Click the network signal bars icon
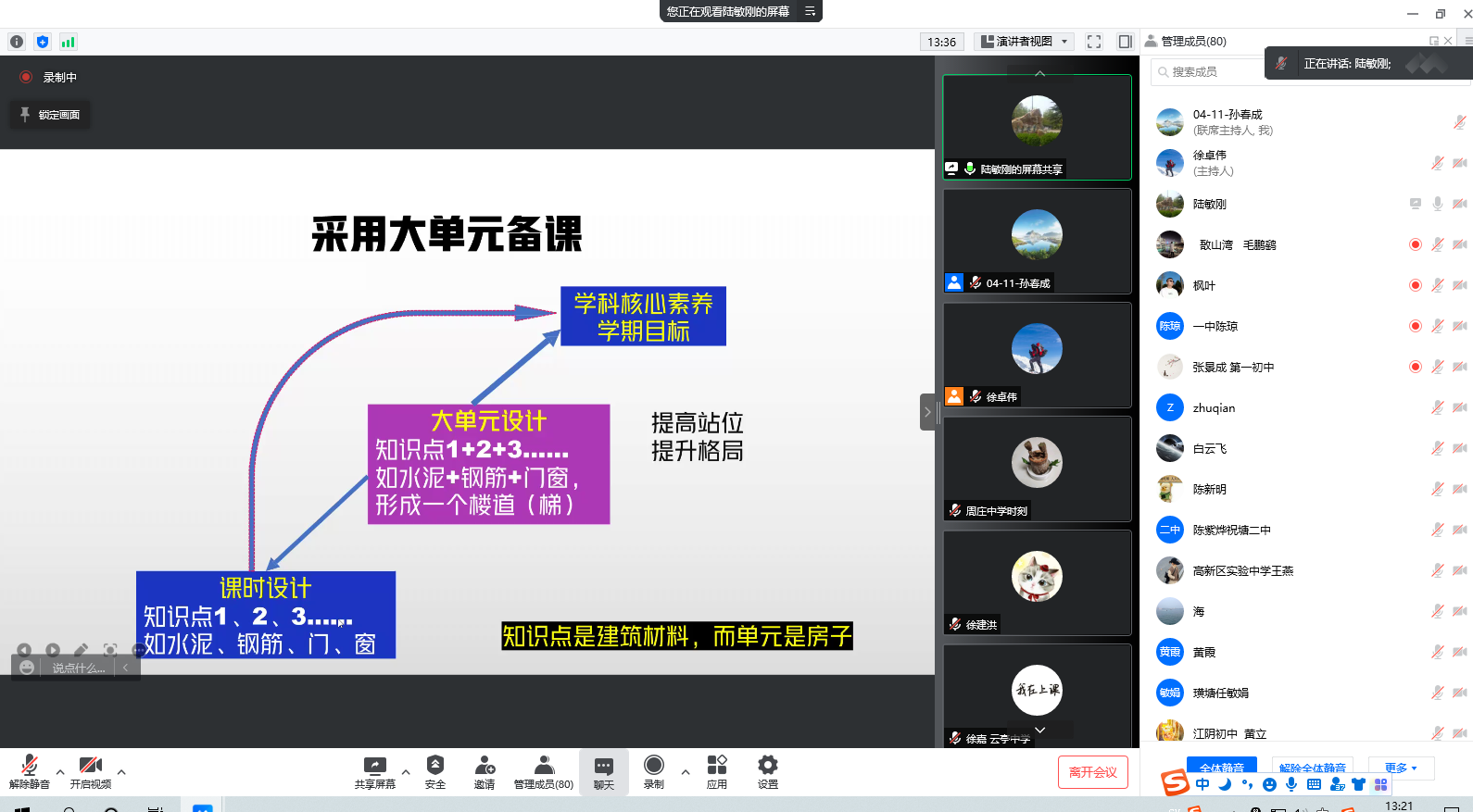Screen dimensions: 1473x812 (x=68, y=42)
